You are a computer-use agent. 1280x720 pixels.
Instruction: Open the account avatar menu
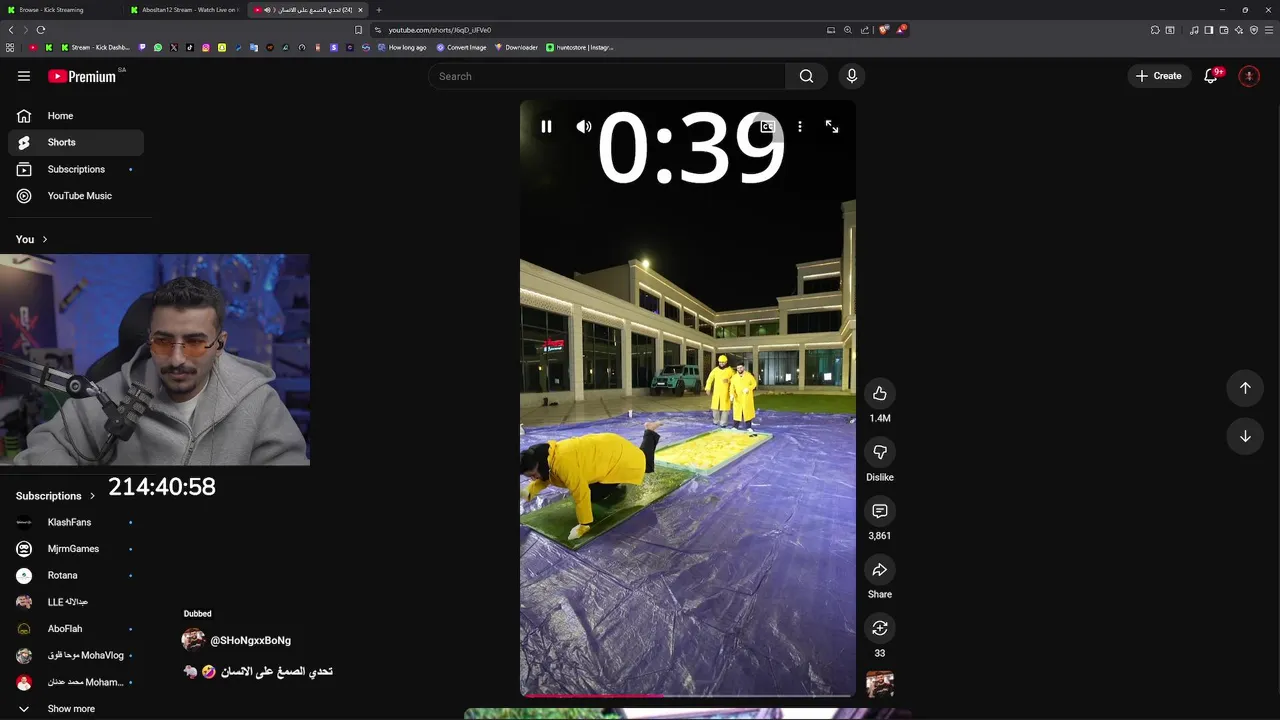coord(1249,76)
